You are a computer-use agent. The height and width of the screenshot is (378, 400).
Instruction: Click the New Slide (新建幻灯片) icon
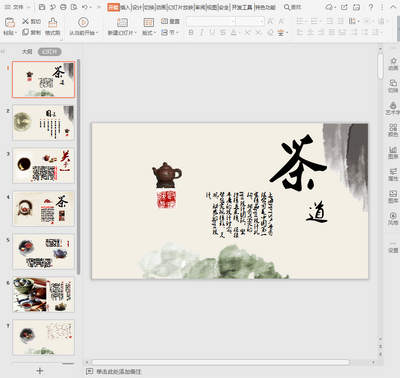(x=122, y=22)
